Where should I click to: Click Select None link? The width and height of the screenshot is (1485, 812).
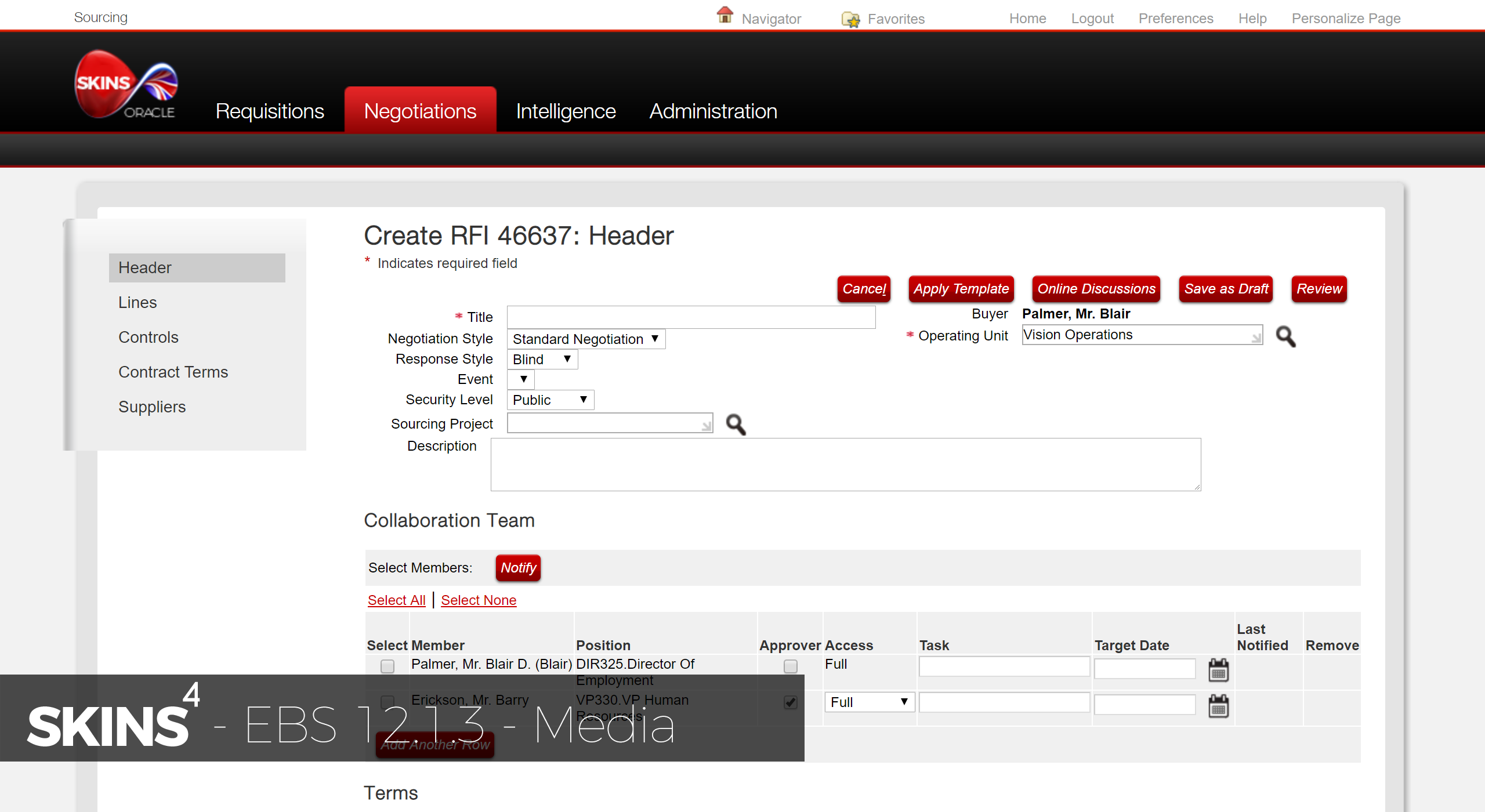tap(479, 600)
